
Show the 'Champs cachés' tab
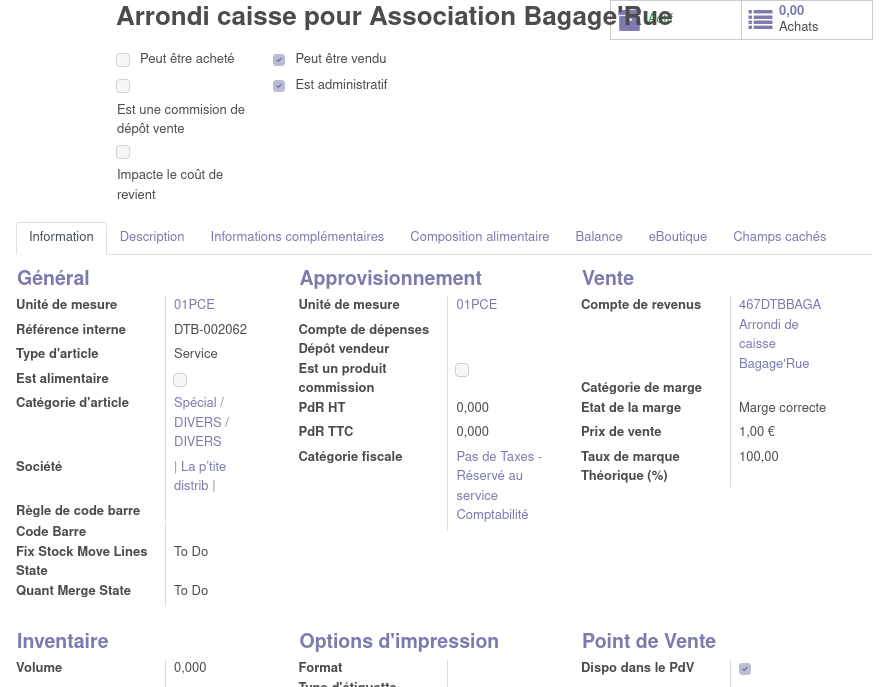click(779, 237)
